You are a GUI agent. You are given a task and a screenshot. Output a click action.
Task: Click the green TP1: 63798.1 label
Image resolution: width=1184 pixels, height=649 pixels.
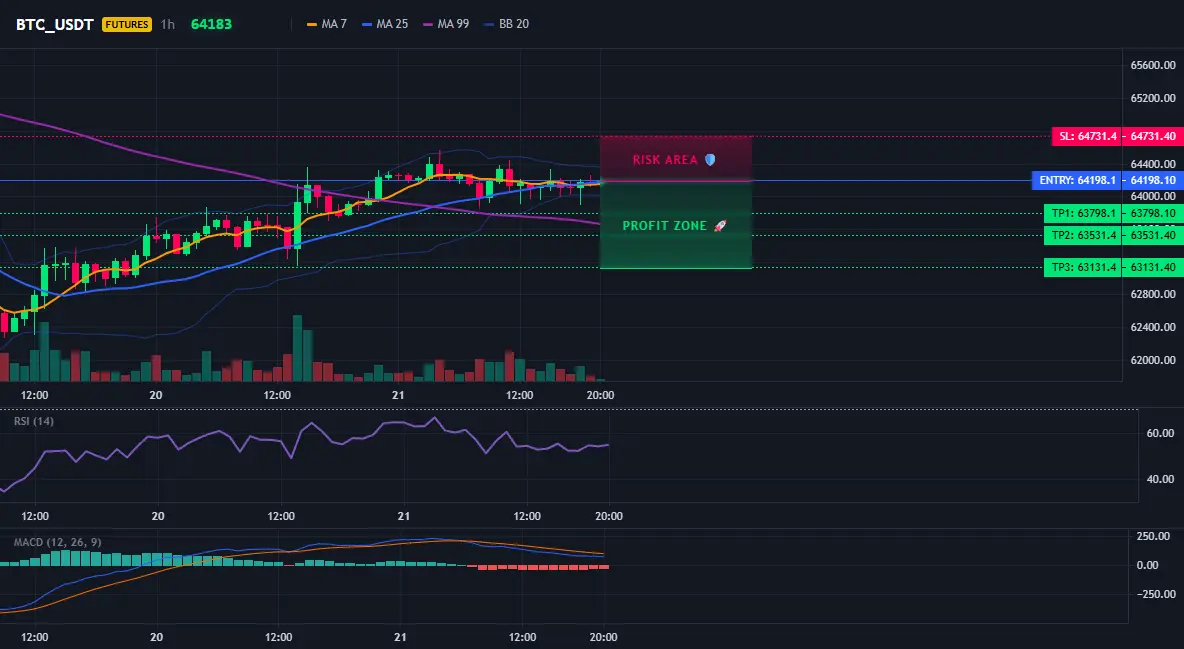[1083, 213]
